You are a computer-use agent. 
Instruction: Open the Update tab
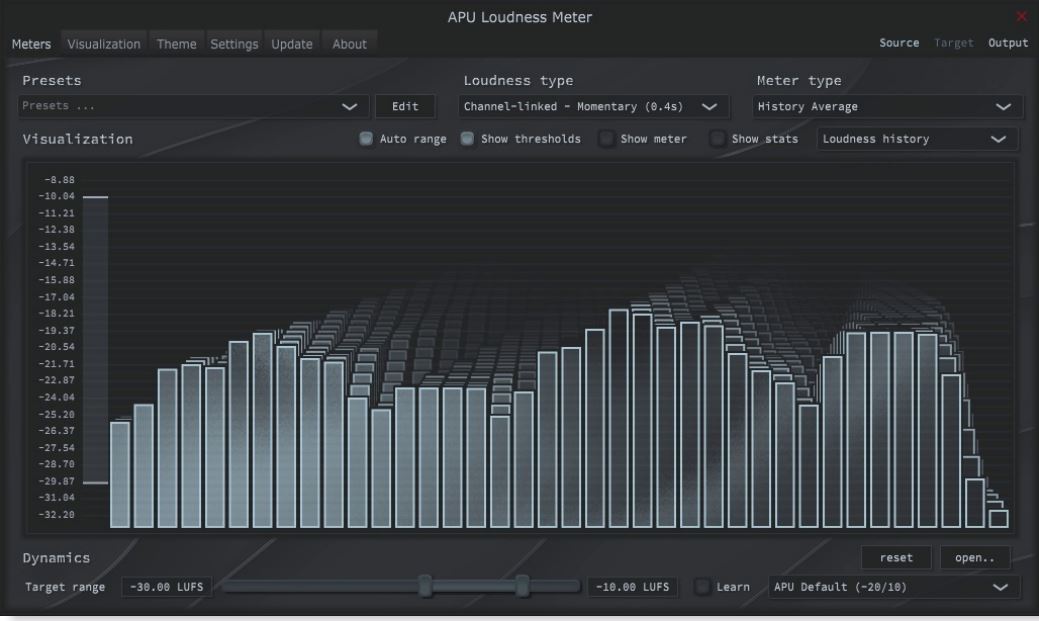click(292, 44)
